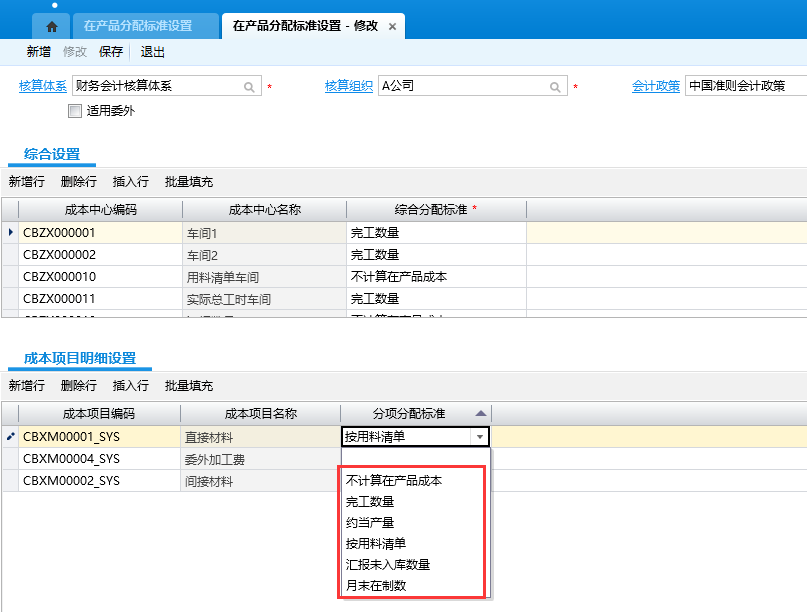Select row CBZX000010 in cost center table
Screen dimensions: 807x612
tap(60, 277)
